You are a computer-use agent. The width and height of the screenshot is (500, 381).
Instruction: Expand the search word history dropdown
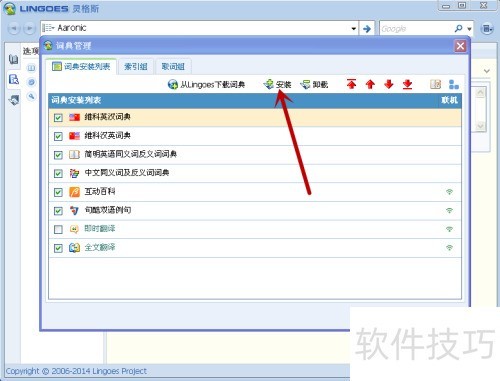pos(354,29)
